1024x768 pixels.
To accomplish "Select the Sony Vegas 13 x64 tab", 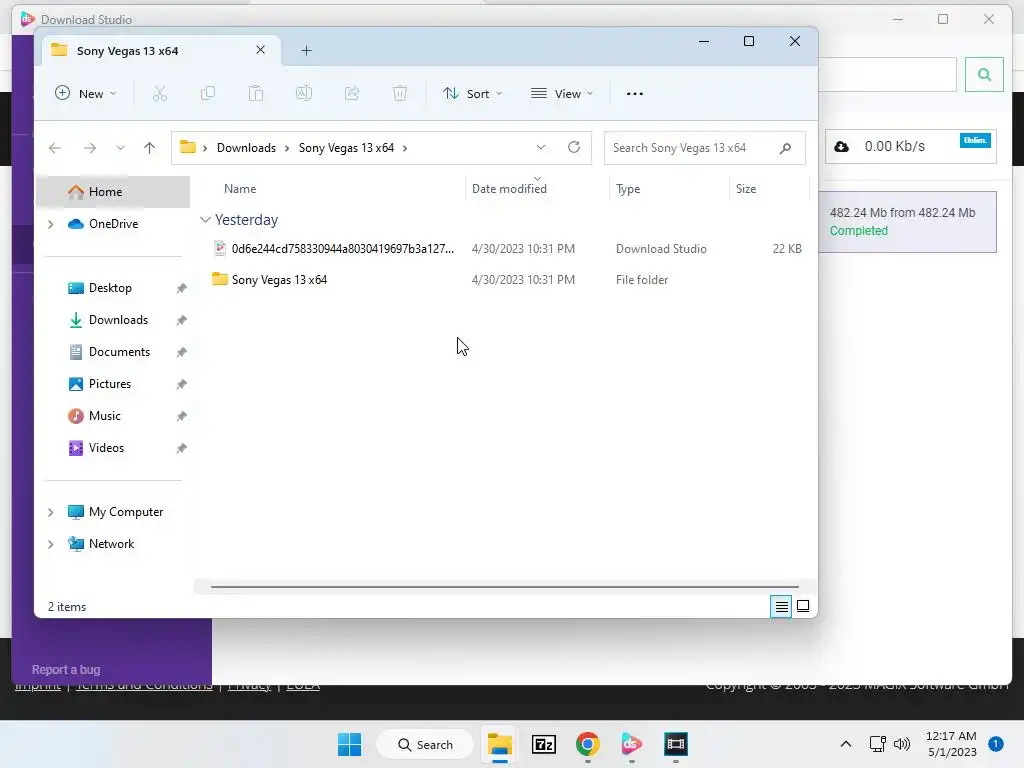I will (x=161, y=51).
